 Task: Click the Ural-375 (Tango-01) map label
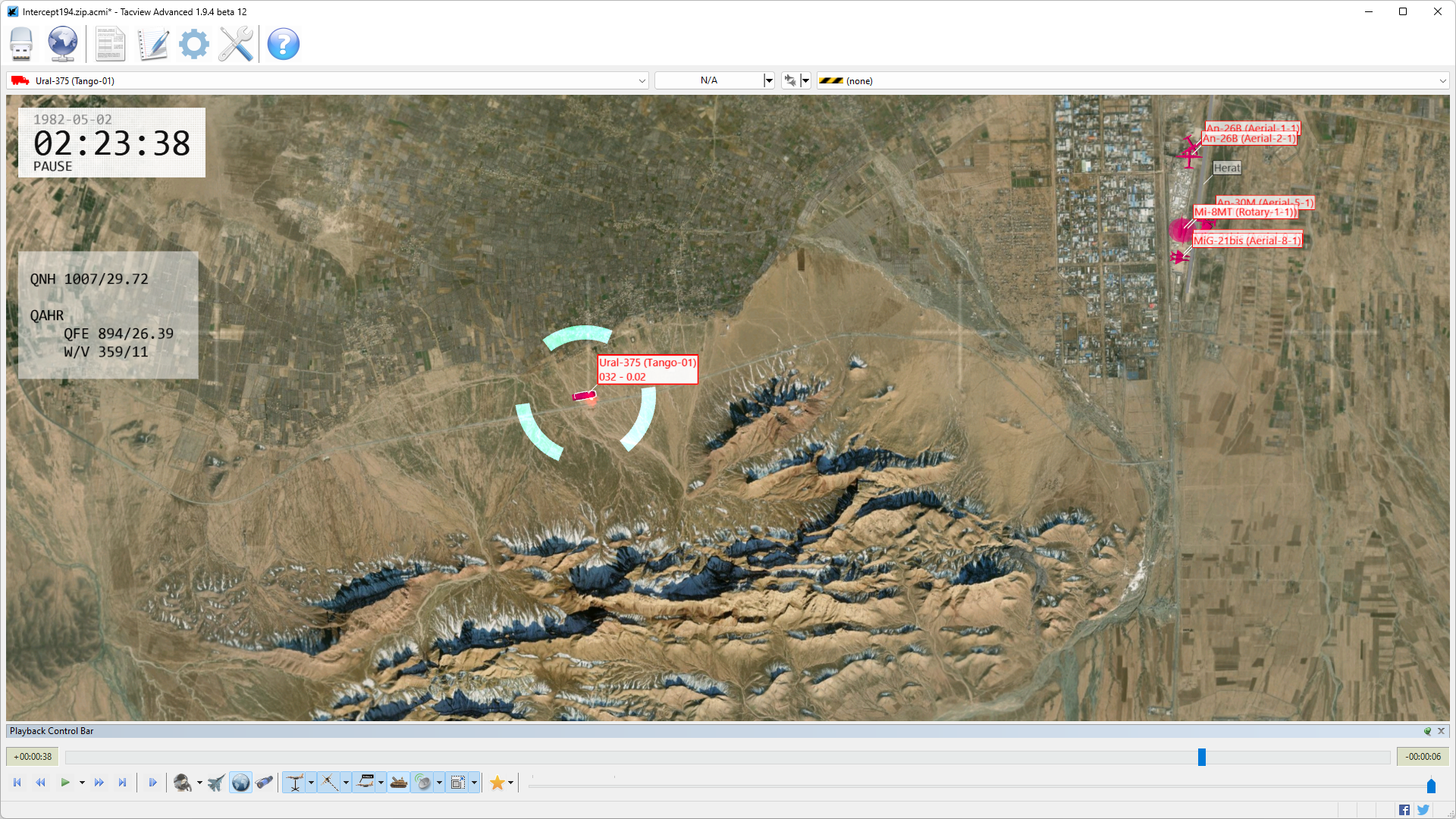pos(648,362)
